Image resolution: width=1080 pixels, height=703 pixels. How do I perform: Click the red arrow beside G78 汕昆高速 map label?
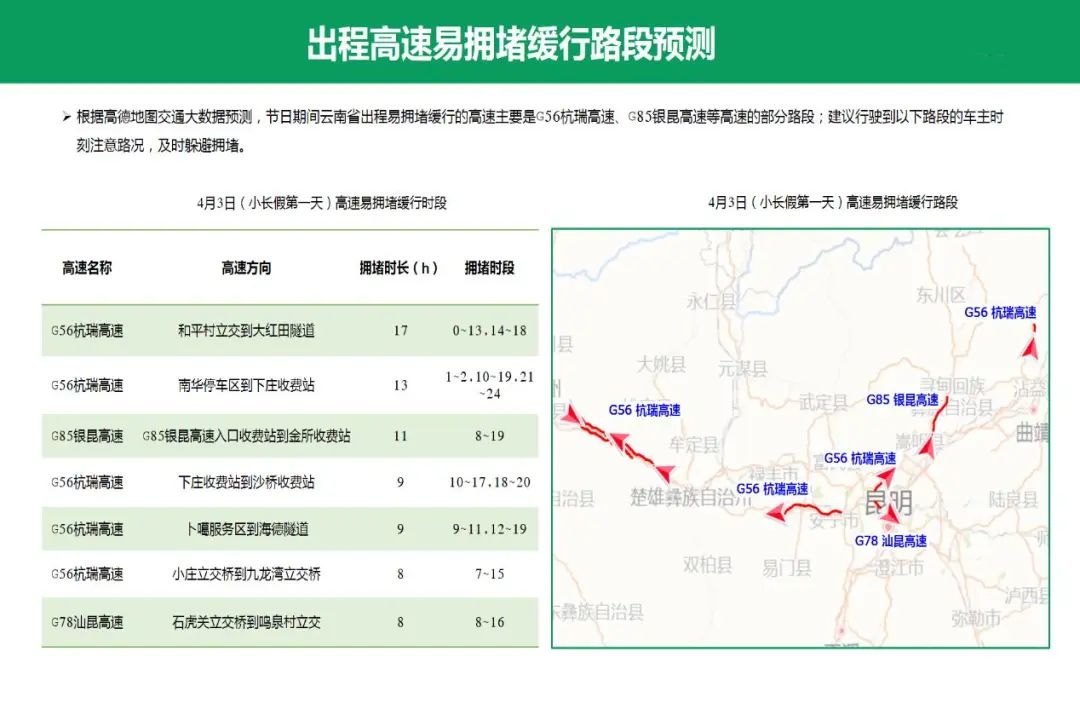coord(891,517)
